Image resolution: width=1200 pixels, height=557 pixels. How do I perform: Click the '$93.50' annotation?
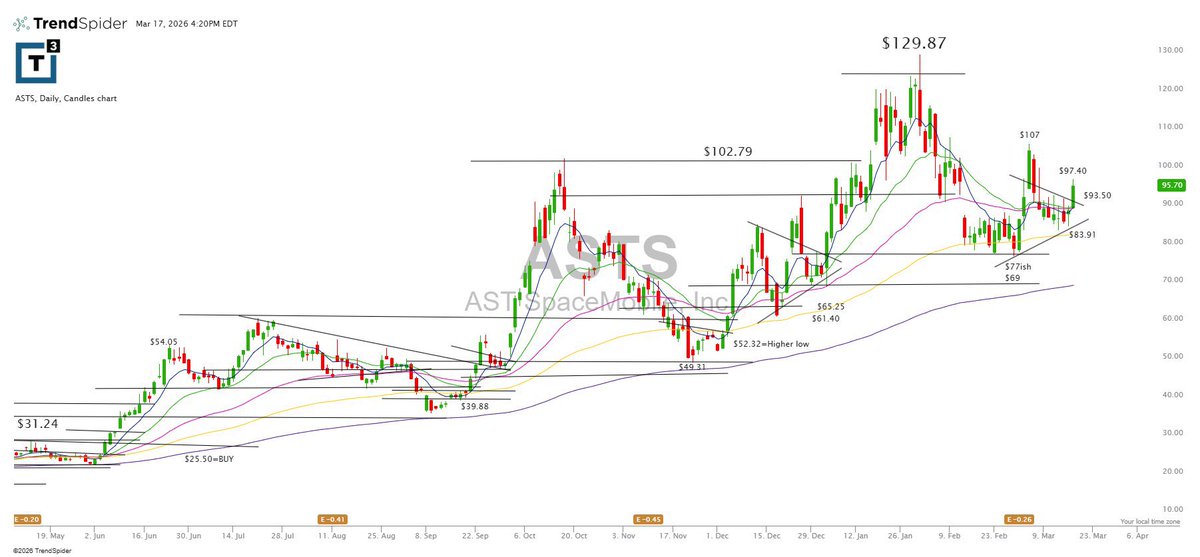coord(1097,195)
